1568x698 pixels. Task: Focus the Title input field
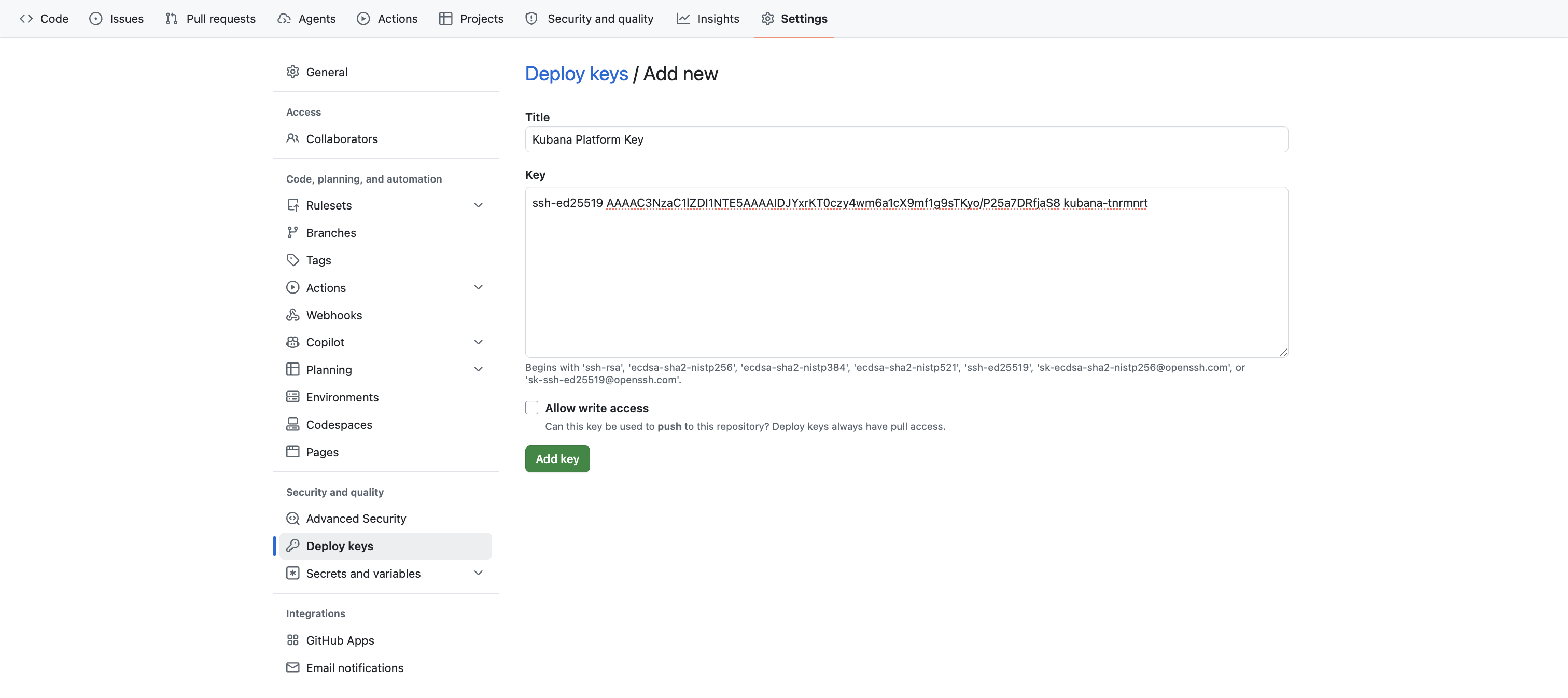(906, 139)
